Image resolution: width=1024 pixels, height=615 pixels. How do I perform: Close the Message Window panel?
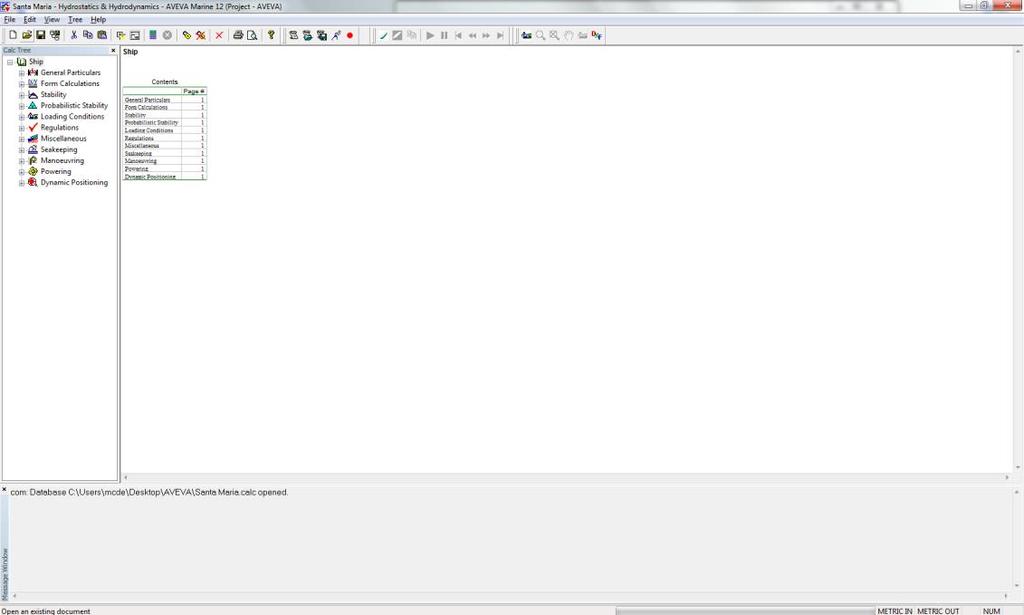(x=4, y=489)
